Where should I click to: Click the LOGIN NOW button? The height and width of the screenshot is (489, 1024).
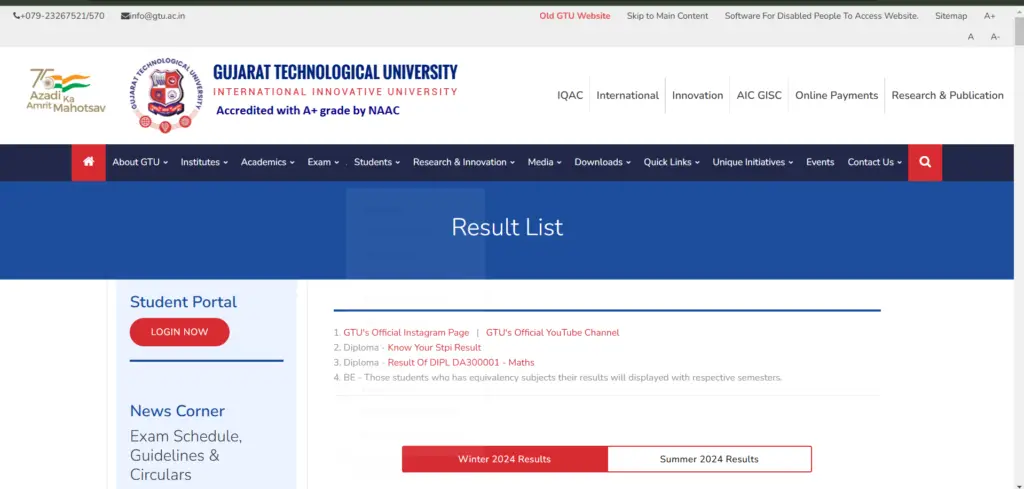tap(180, 332)
